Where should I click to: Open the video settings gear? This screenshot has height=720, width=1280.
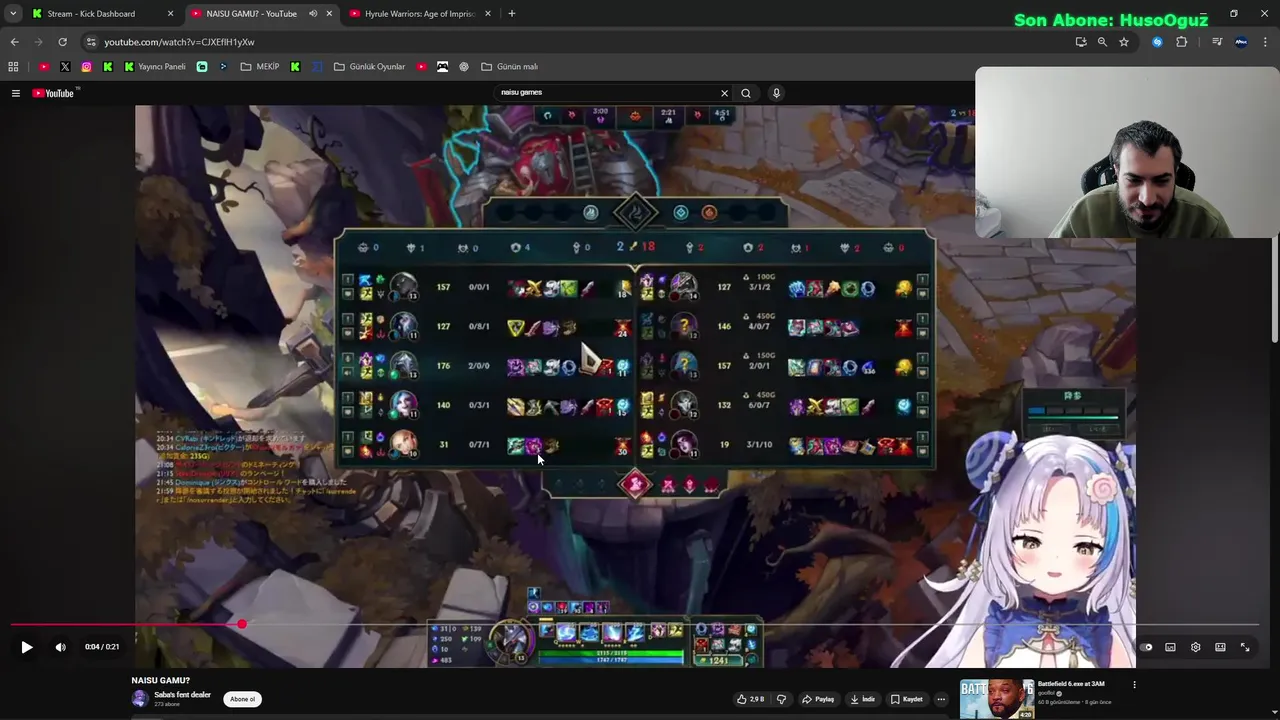click(x=1195, y=647)
